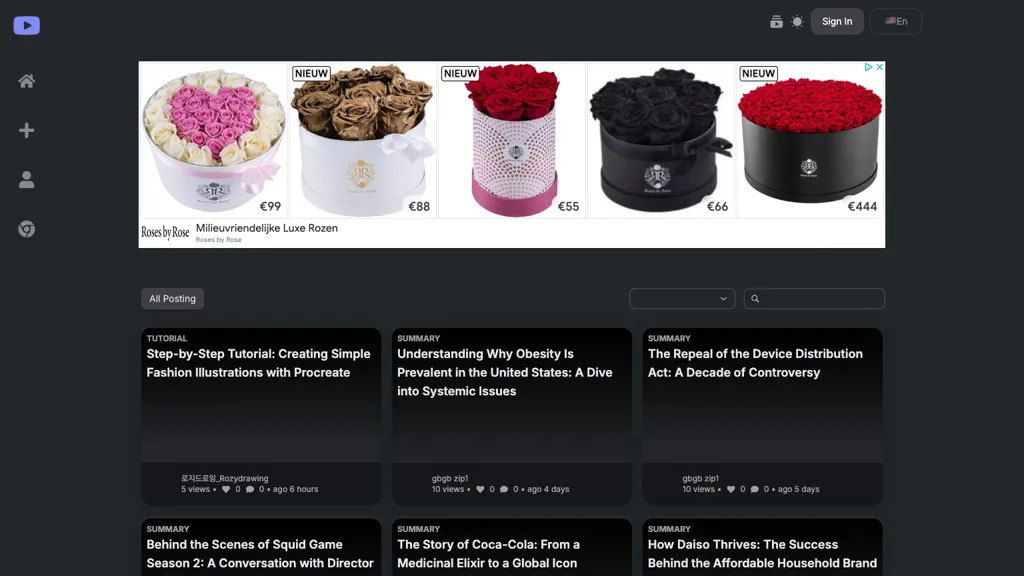Expand the empty filter dropdown
The width and height of the screenshot is (1024, 576).
pos(682,298)
